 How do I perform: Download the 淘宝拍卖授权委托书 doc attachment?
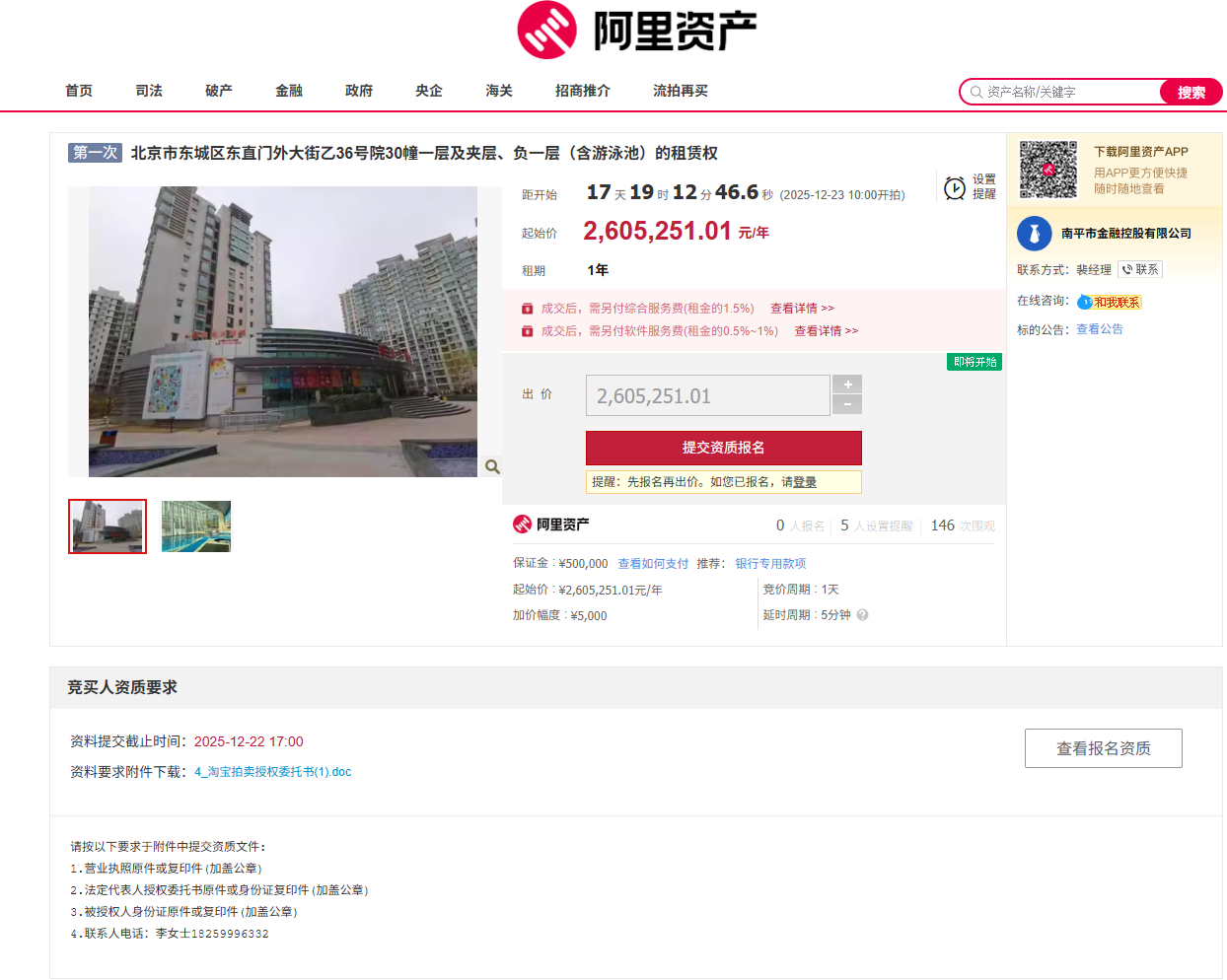point(272,772)
